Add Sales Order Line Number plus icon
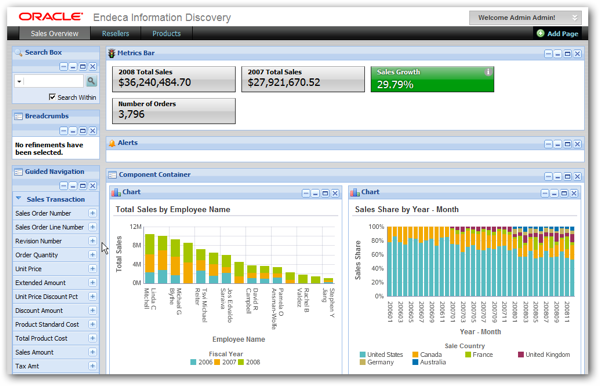Viewport: 600px width, 386px height. pos(92,227)
